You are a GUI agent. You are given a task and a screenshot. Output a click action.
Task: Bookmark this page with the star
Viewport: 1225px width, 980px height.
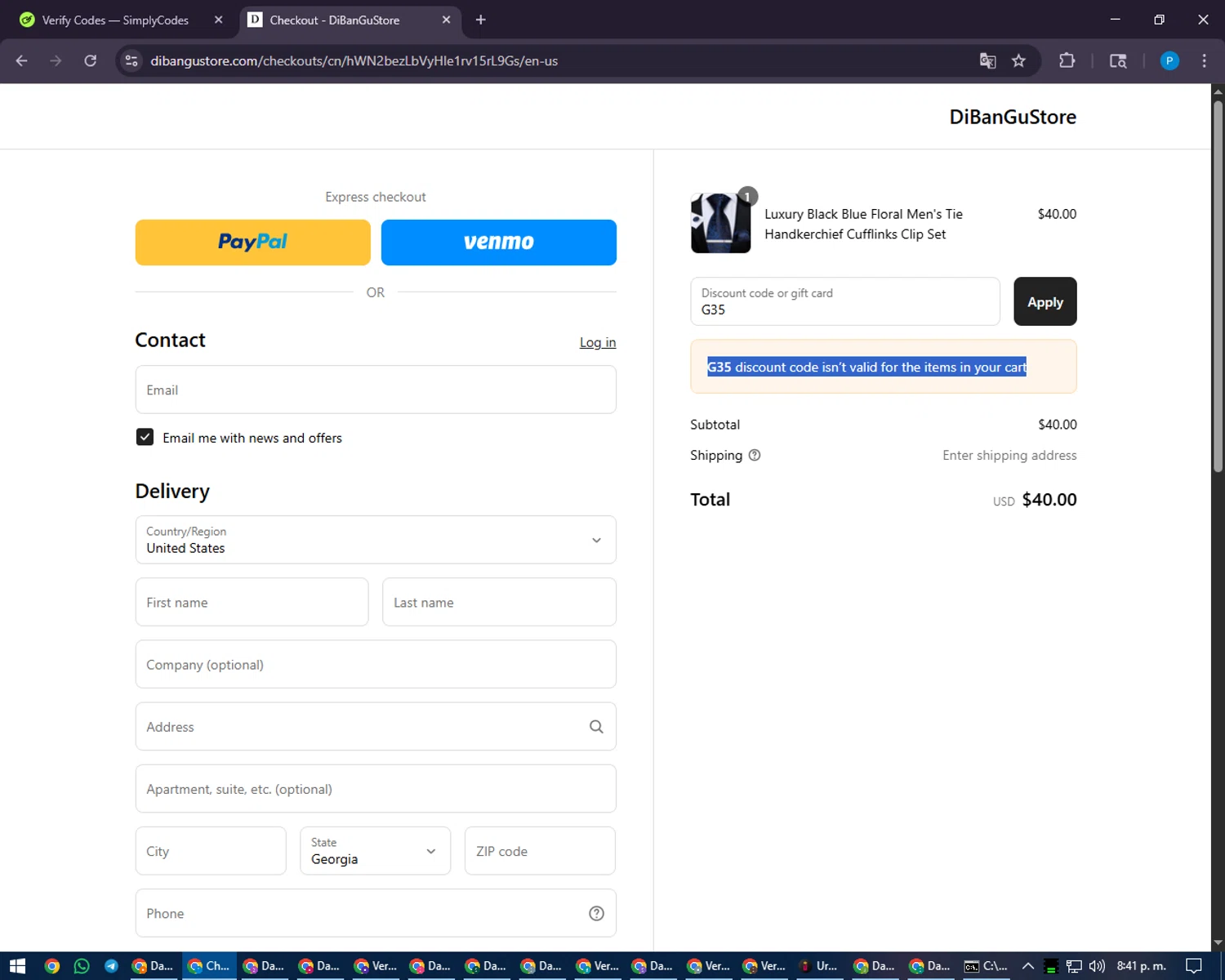tap(1018, 60)
